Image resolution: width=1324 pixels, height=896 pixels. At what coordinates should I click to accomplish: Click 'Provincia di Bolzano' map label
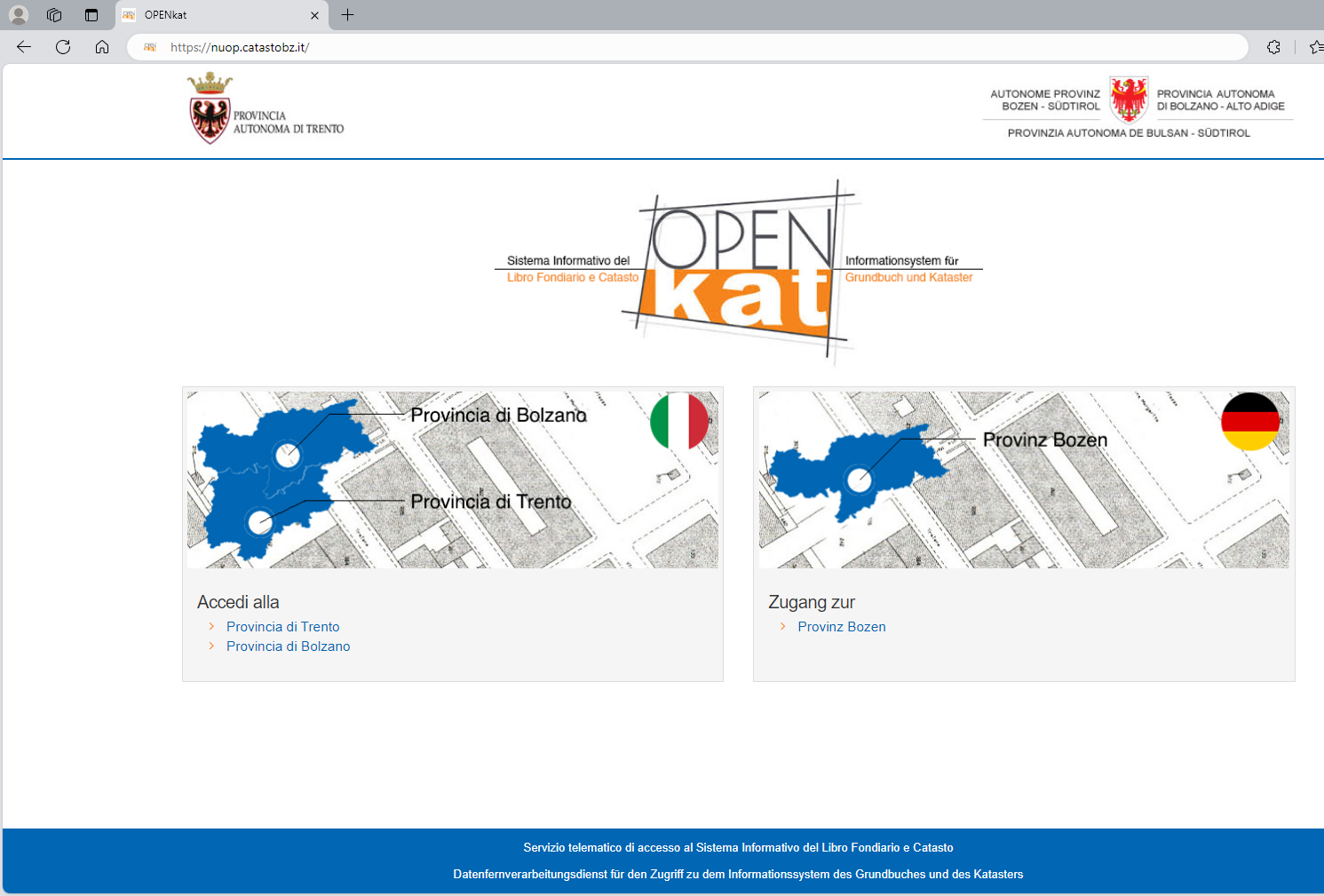point(498,416)
